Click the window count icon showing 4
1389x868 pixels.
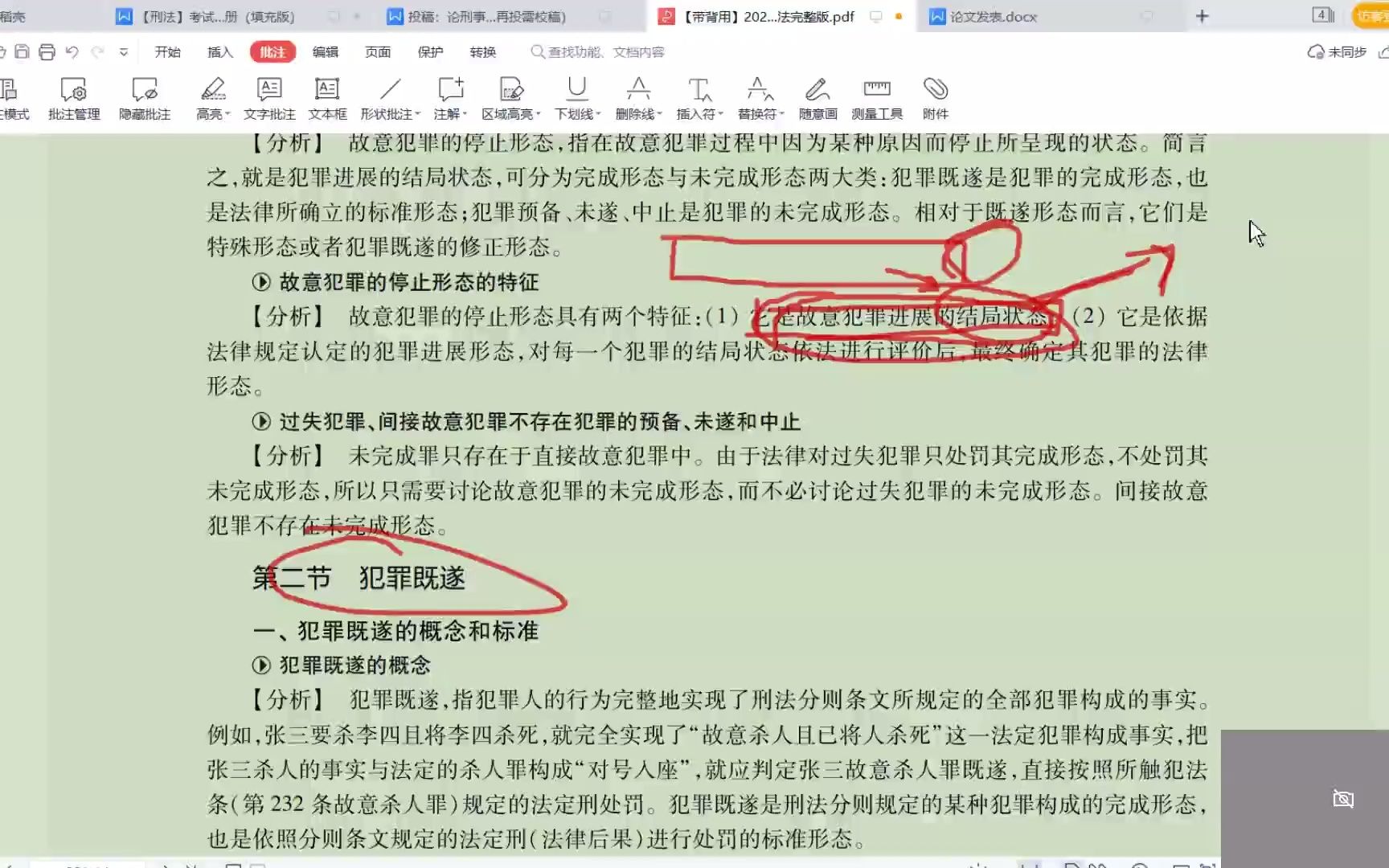click(x=1323, y=14)
